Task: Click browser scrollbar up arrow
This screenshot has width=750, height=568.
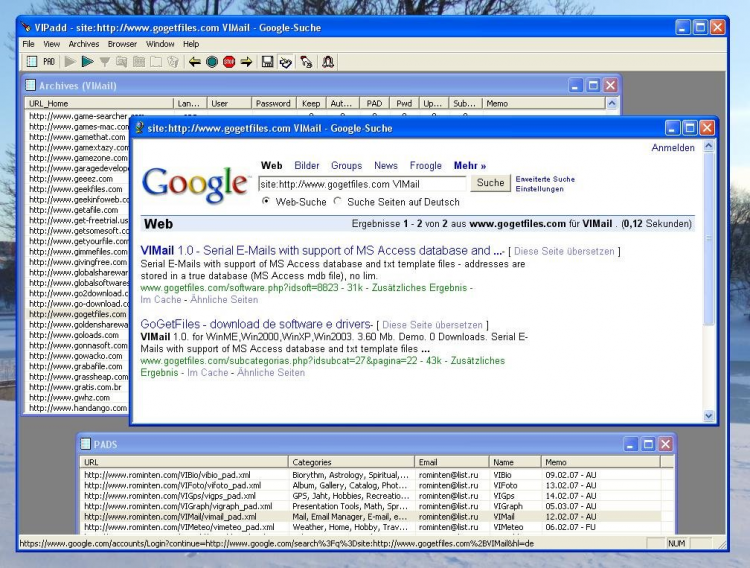Action: (x=708, y=146)
